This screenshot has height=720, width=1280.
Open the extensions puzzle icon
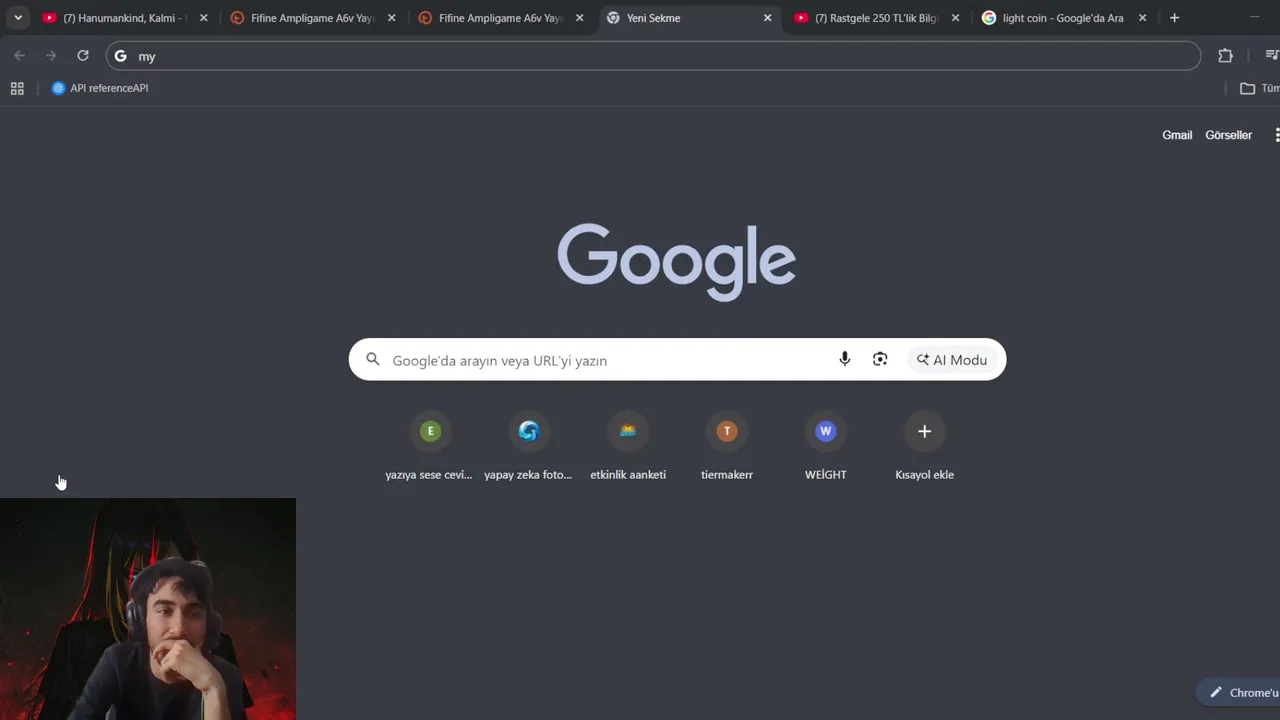coord(1225,56)
